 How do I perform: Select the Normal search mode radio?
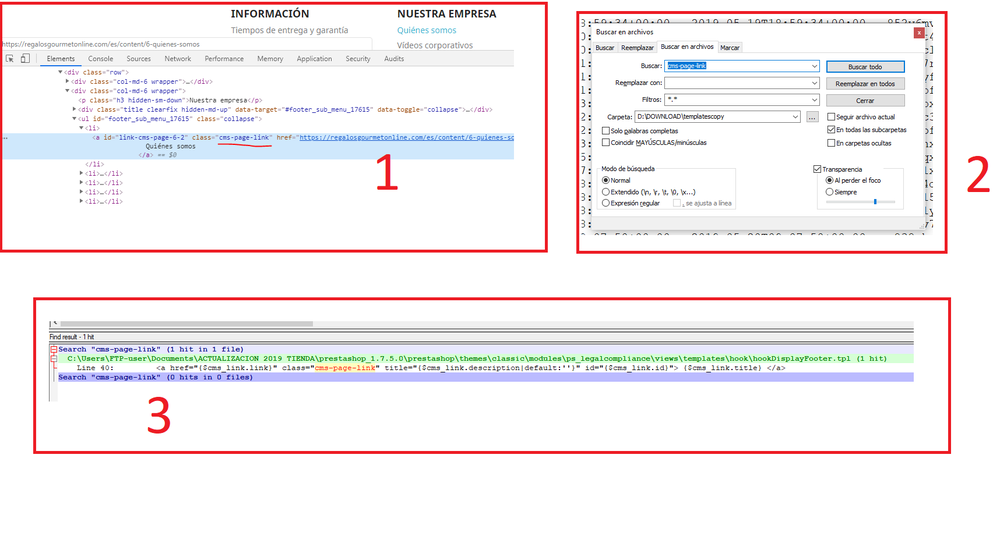click(x=606, y=180)
